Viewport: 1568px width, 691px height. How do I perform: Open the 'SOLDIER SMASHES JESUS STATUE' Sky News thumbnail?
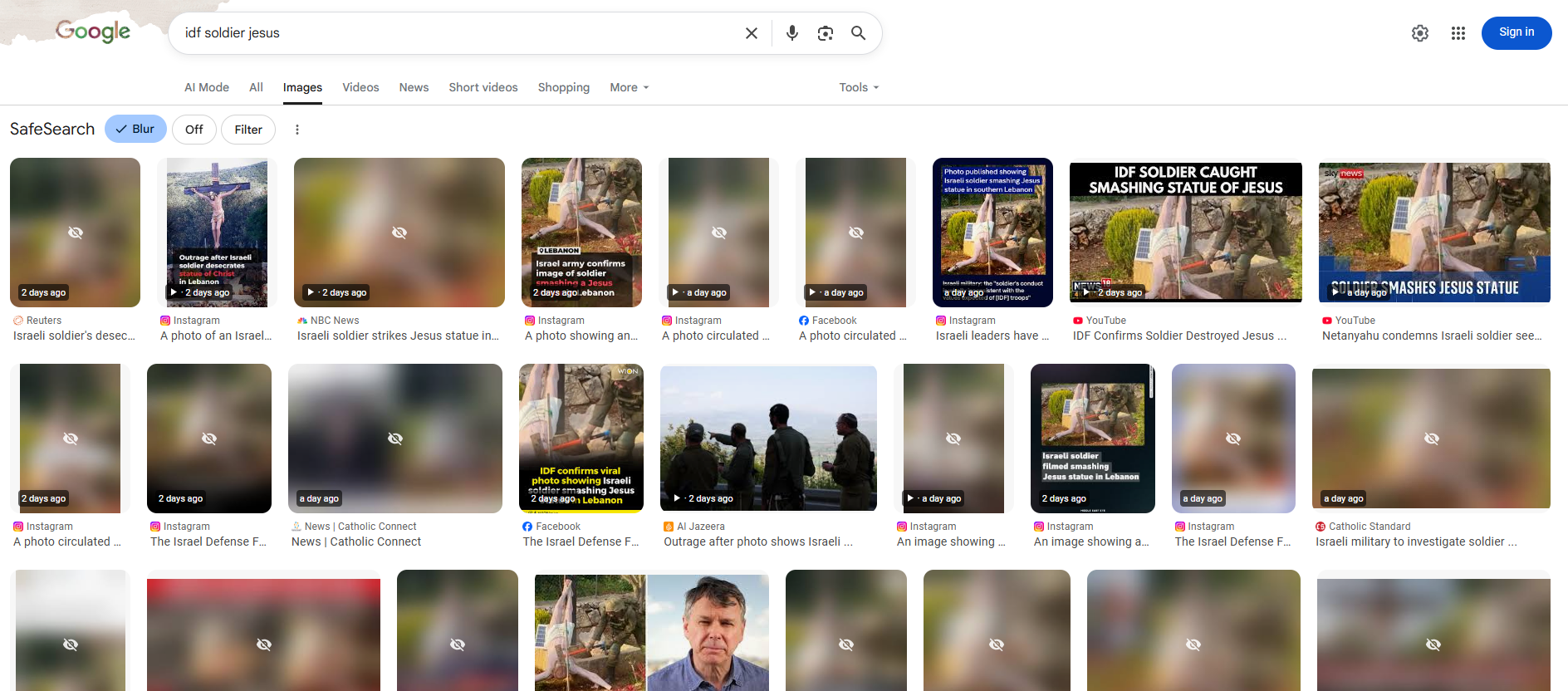pos(1434,233)
